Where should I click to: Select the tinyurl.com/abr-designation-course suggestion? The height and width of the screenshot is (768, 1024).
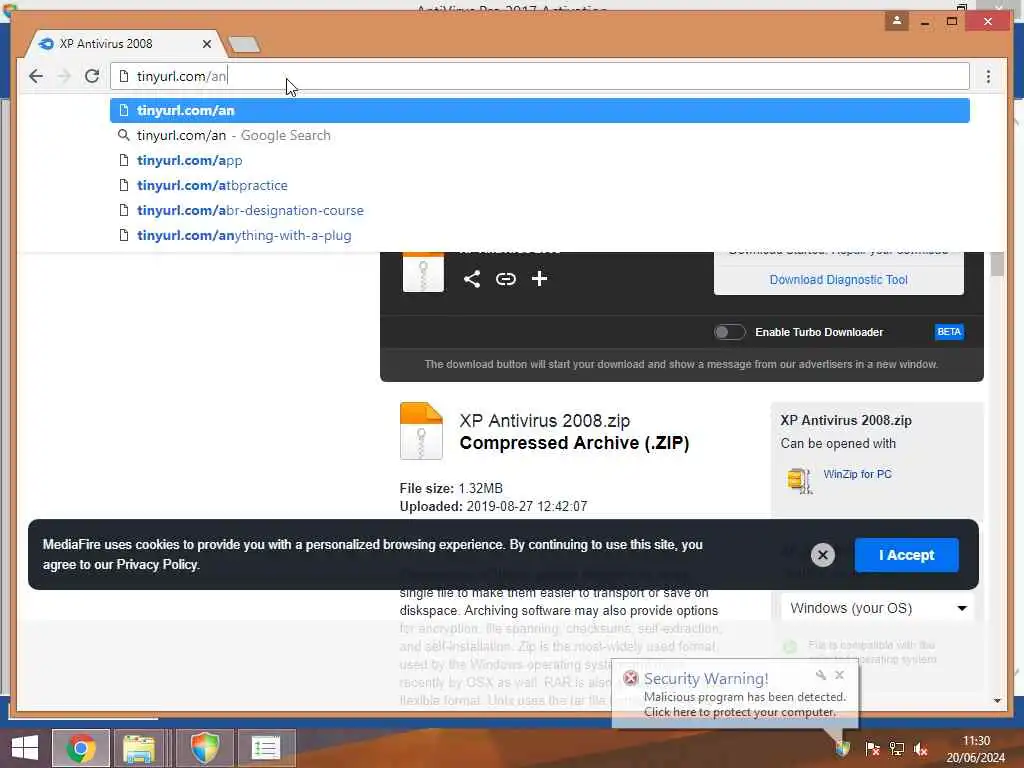[x=539, y=210]
